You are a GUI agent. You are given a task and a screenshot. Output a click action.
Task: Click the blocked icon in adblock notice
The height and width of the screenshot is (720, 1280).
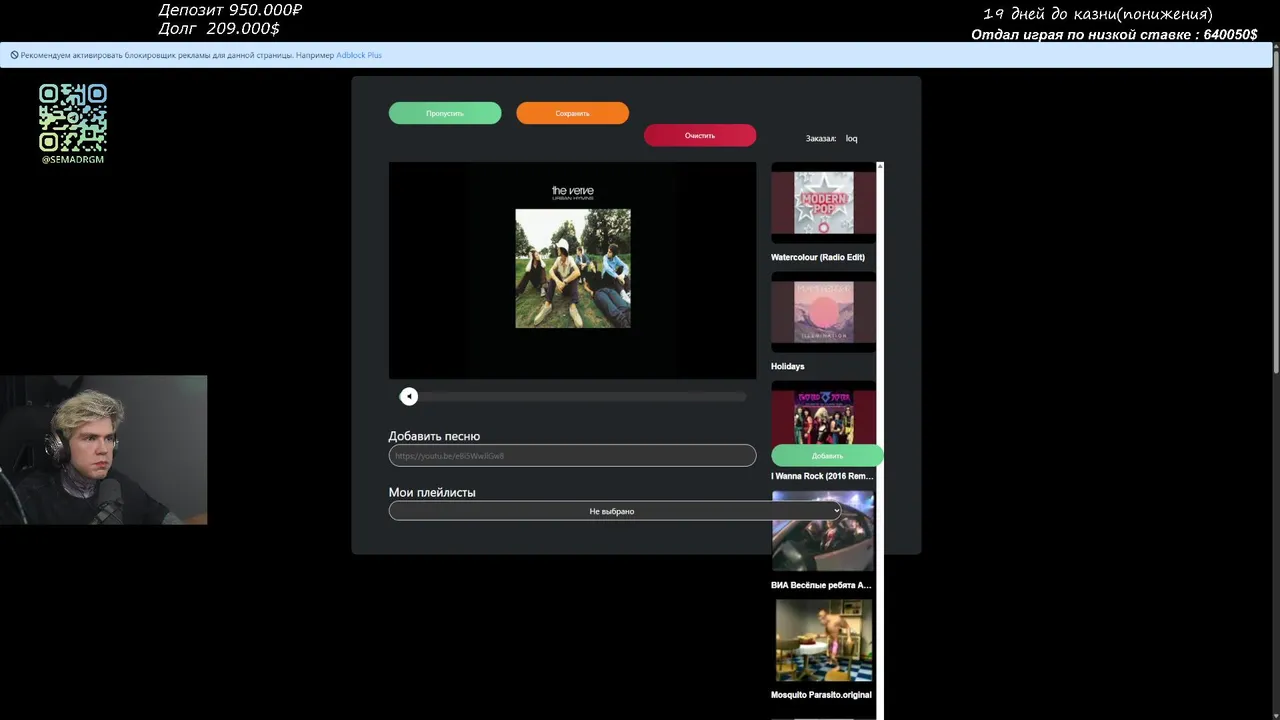(x=14, y=55)
